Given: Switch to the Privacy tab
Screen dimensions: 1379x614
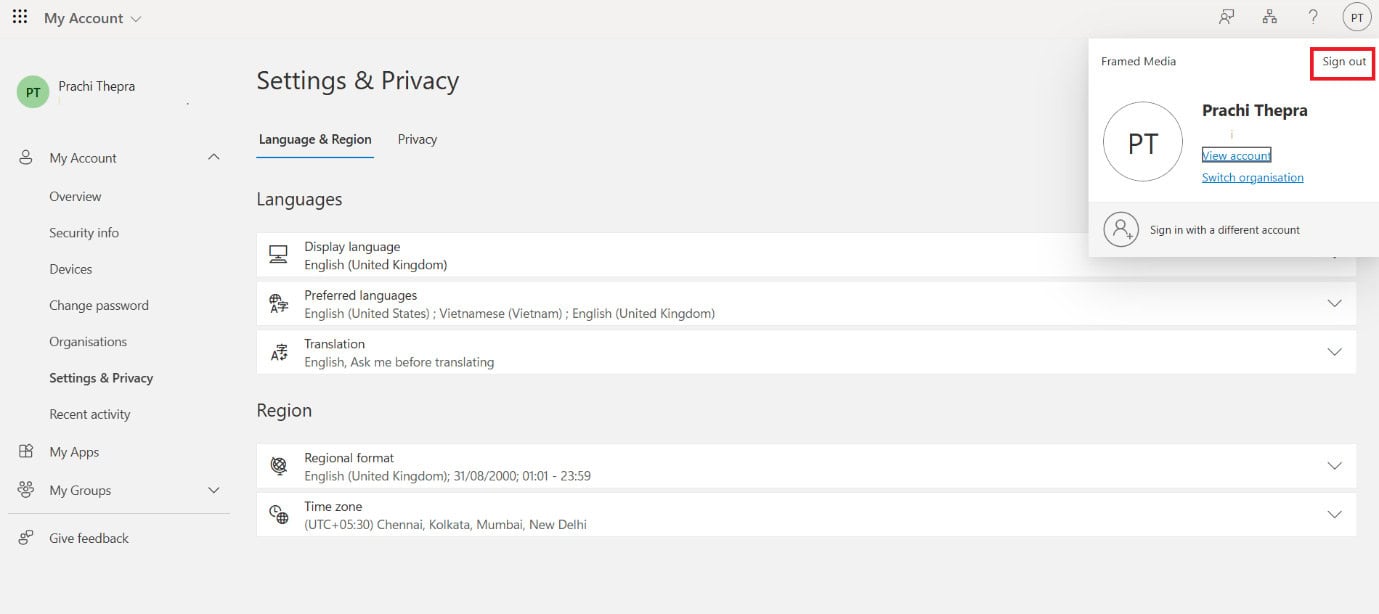Looking at the screenshot, I should 417,139.
